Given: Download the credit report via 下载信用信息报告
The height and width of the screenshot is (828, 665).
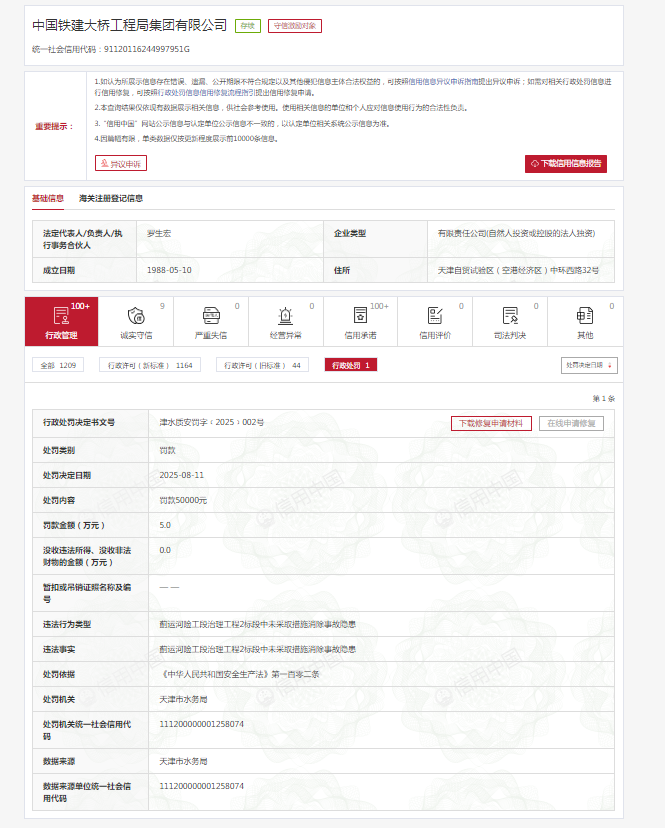Looking at the screenshot, I should tap(566, 164).
